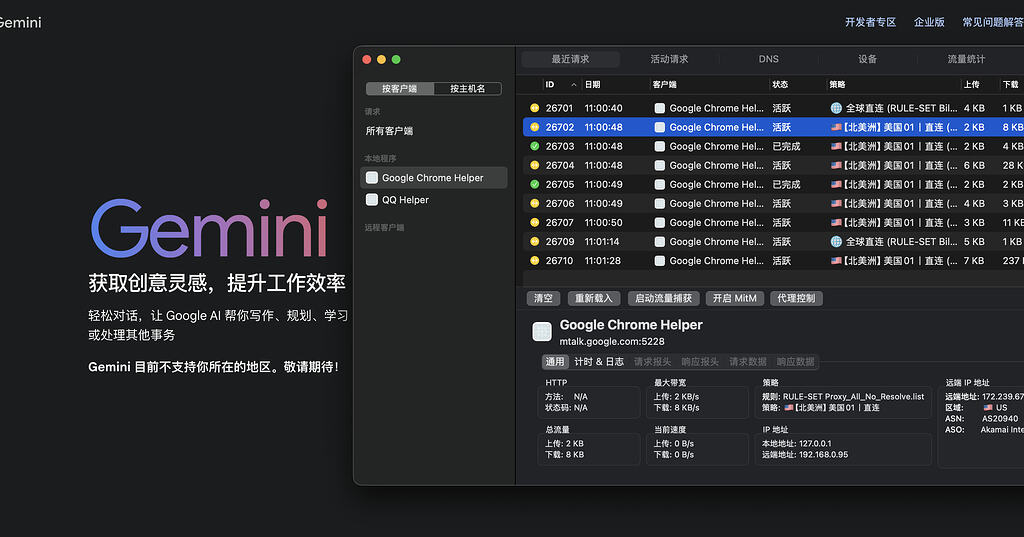Click the yellow status icon of request 26701
Screen dimensions: 1024x537
534,108
